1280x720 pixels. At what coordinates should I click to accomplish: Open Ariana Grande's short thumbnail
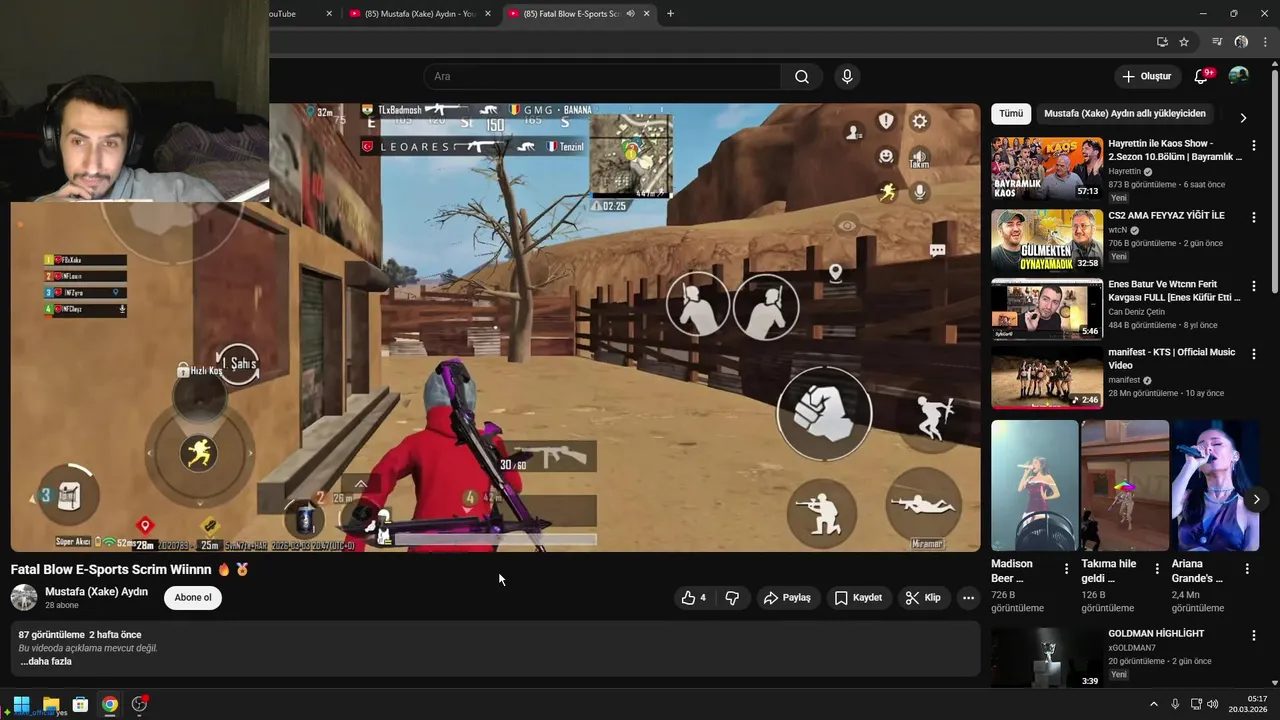pyautogui.click(x=1215, y=485)
